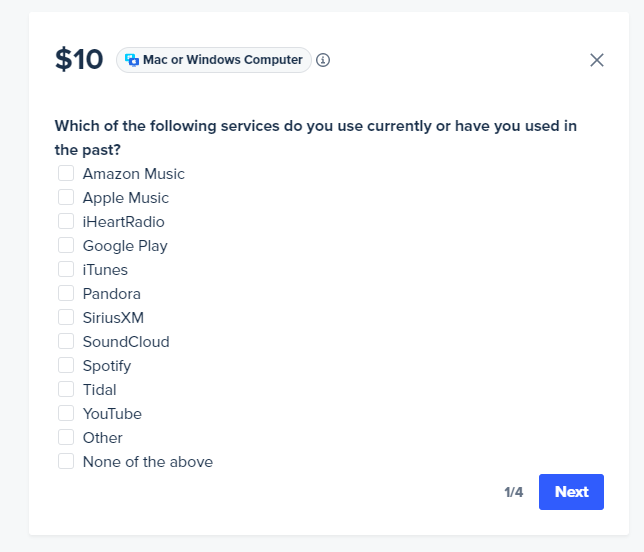Choose the Other checkbox
644x552 pixels.
[x=66, y=437]
